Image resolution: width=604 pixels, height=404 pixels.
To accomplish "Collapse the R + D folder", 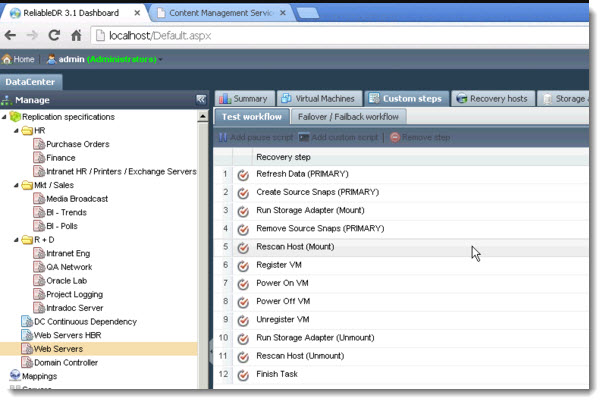I will pyautogui.click(x=16, y=240).
